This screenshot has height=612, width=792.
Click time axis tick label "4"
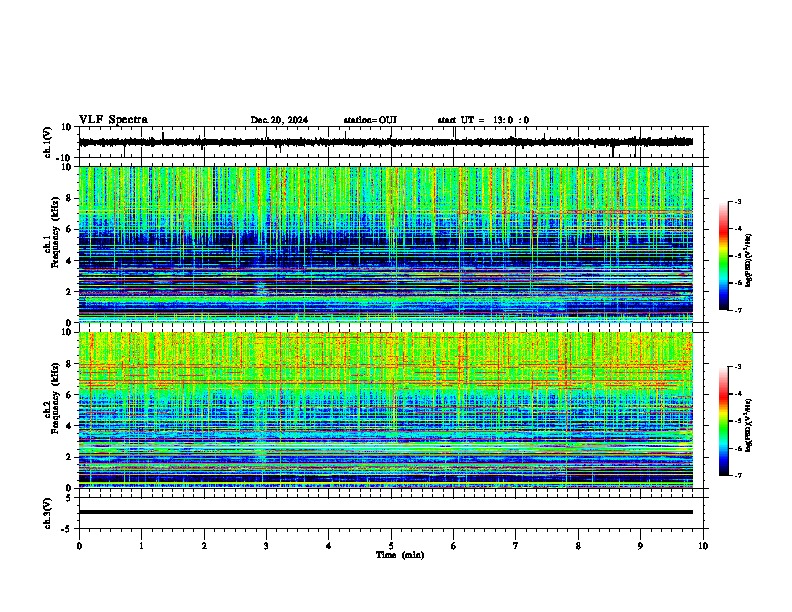(329, 546)
